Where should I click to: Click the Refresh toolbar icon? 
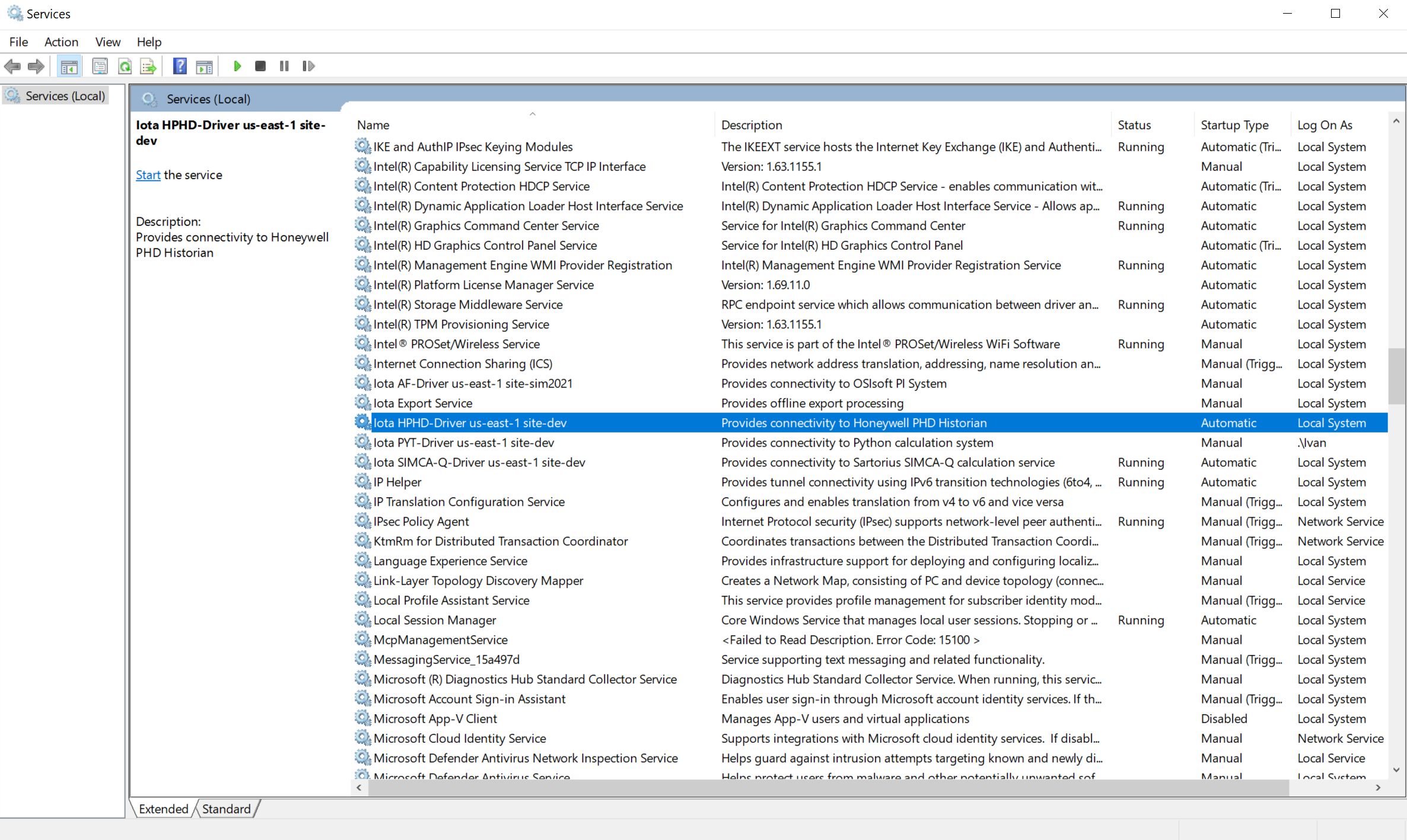click(125, 66)
